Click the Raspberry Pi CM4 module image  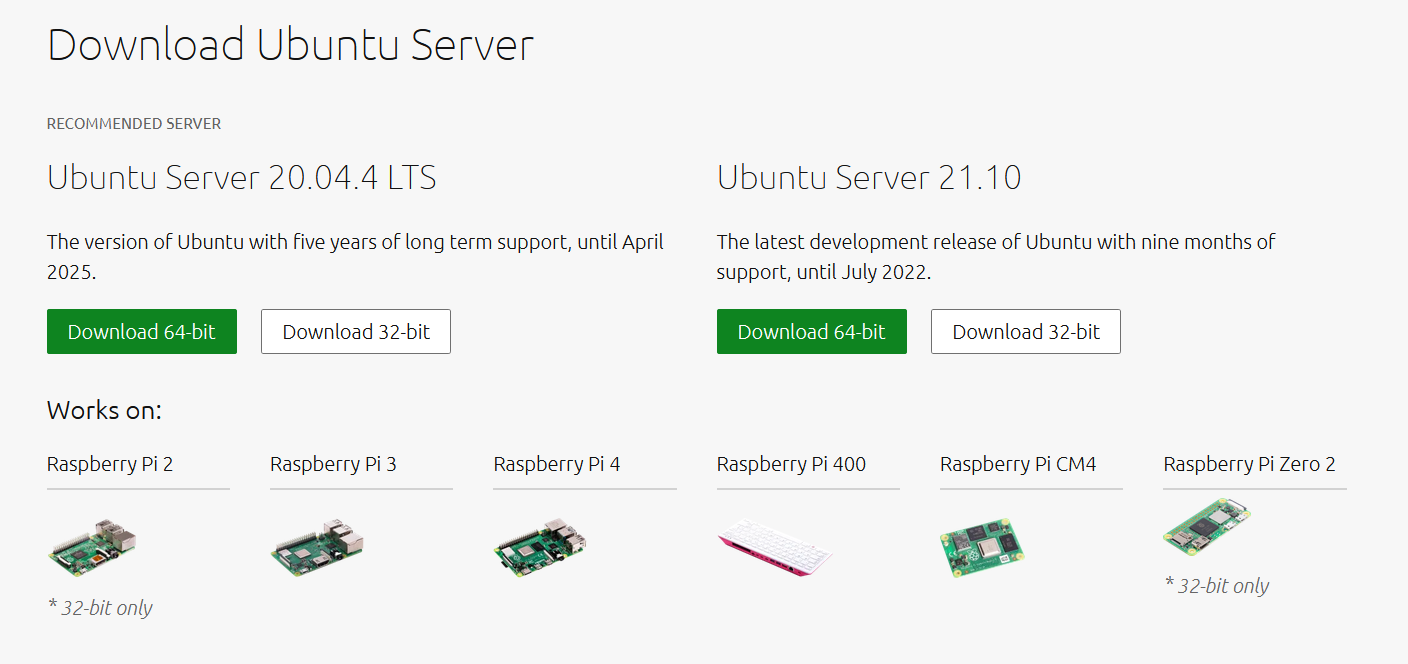click(983, 548)
